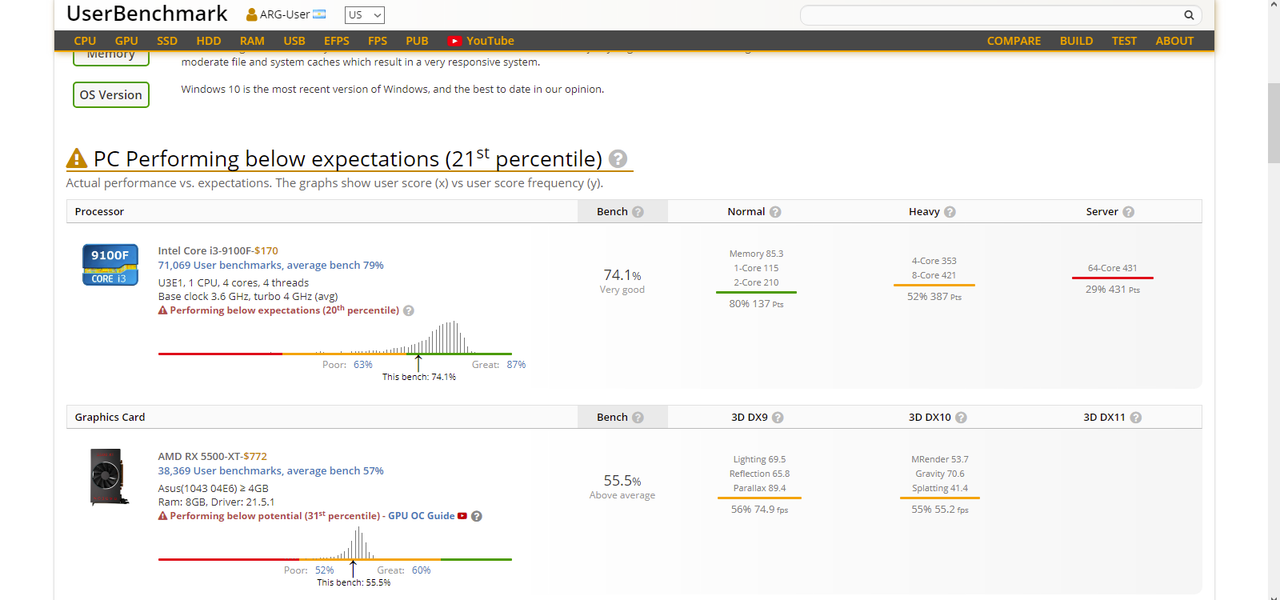This screenshot has height=600, width=1280.
Task: Click the UserBenchmark logo
Action: click(148, 14)
